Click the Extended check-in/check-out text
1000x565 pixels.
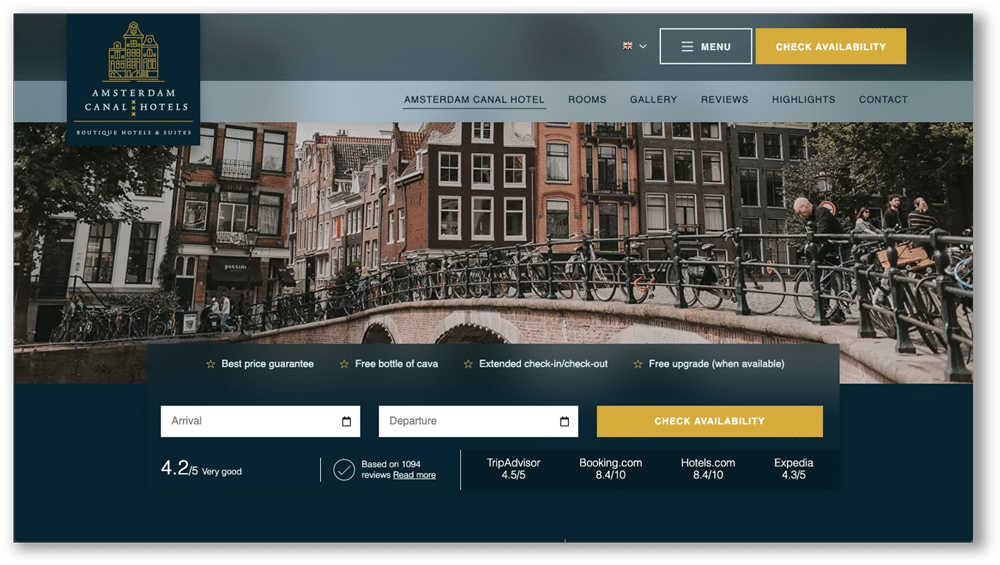(543, 363)
